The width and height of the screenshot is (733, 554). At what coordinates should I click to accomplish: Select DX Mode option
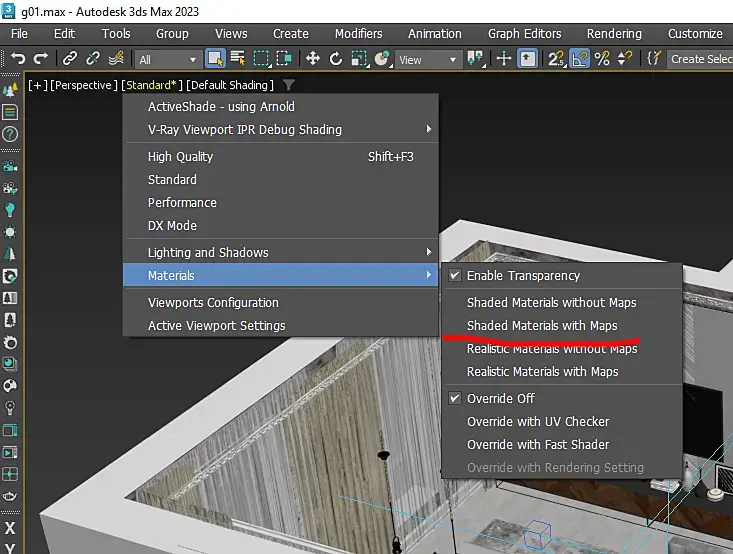coord(280,225)
